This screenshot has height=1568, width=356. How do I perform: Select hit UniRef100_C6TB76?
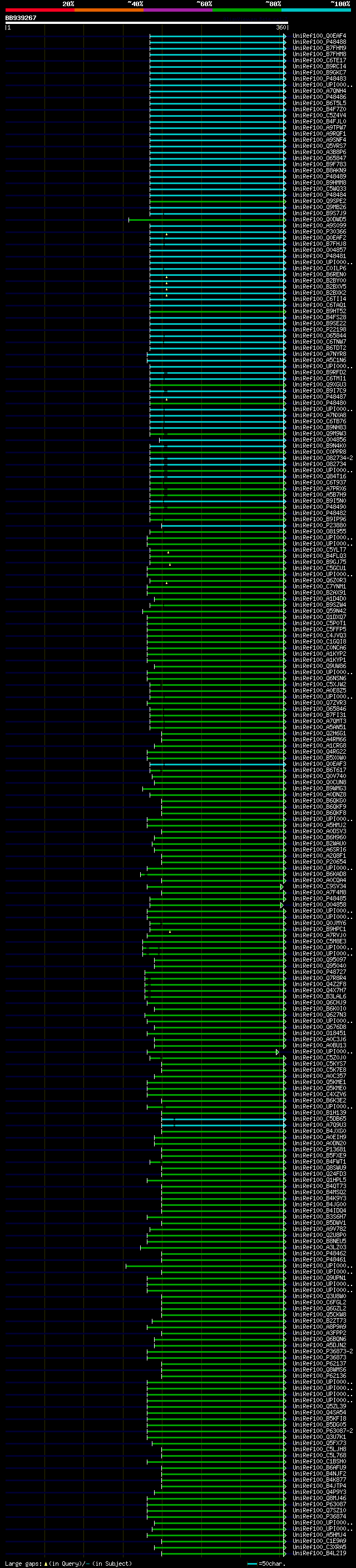point(319,421)
